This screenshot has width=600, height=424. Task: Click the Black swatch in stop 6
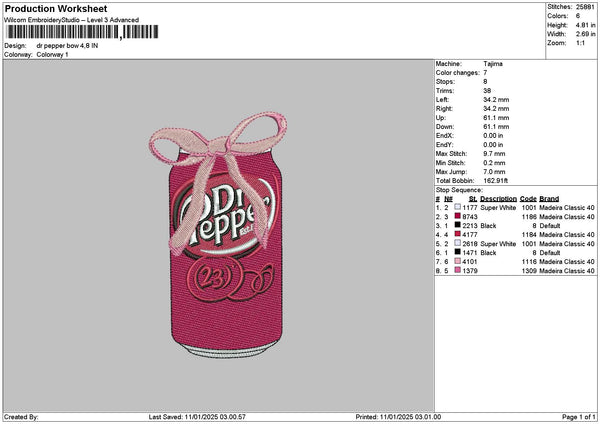(457, 252)
